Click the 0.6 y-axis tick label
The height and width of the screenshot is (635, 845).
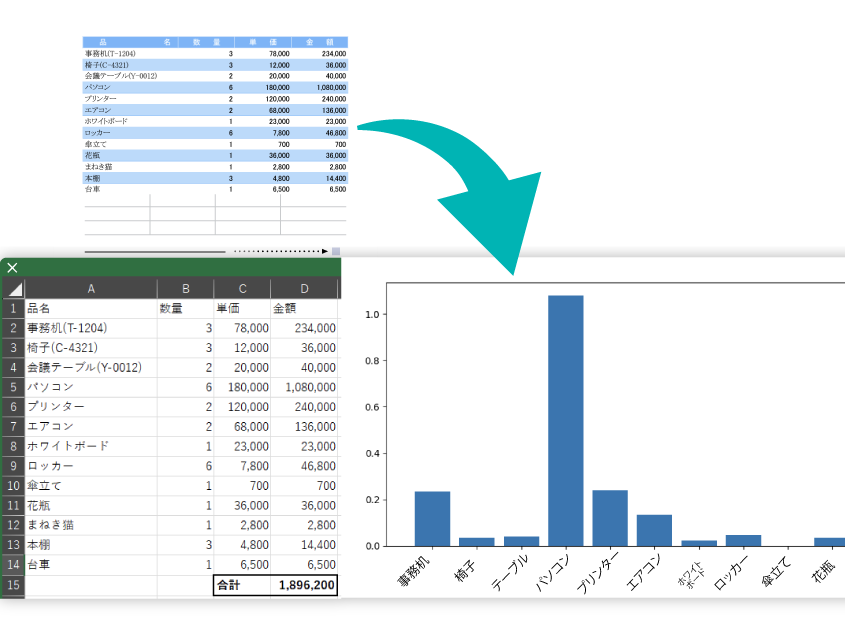click(x=372, y=407)
